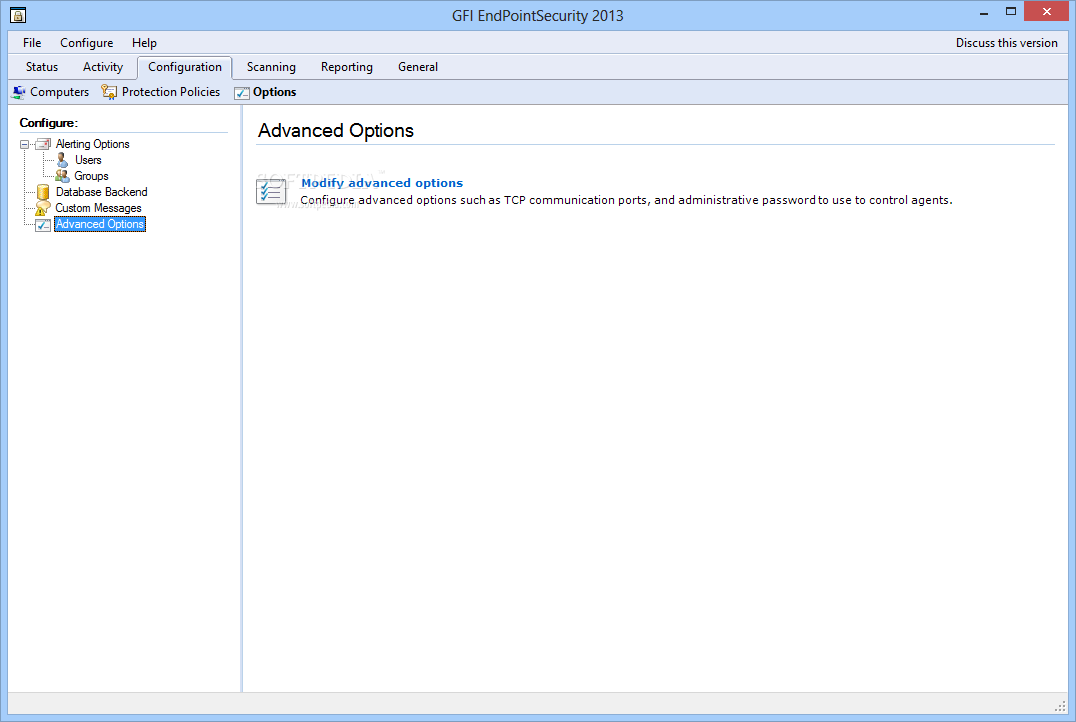Select Database Backend in the tree
The height and width of the screenshot is (722, 1076).
(x=102, y=192)
